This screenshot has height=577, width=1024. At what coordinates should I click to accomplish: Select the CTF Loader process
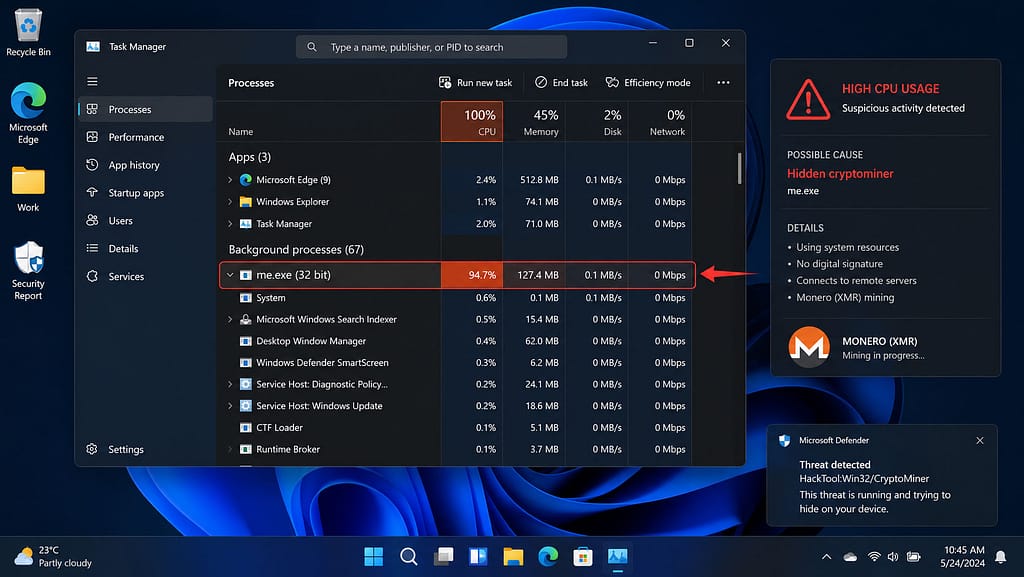click(x=456, y=428)
